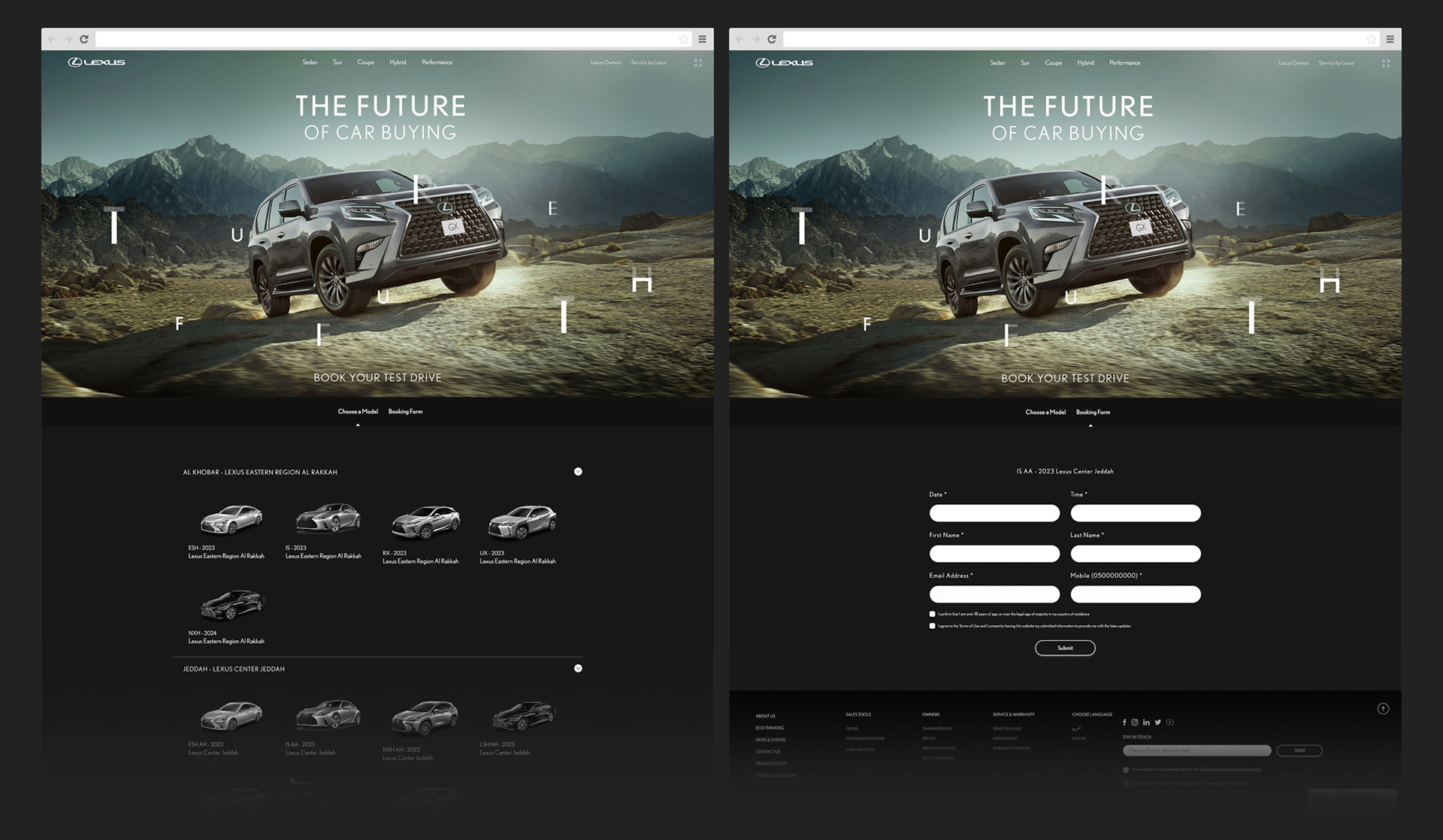Click the First Name input field

tap(994, 554)
